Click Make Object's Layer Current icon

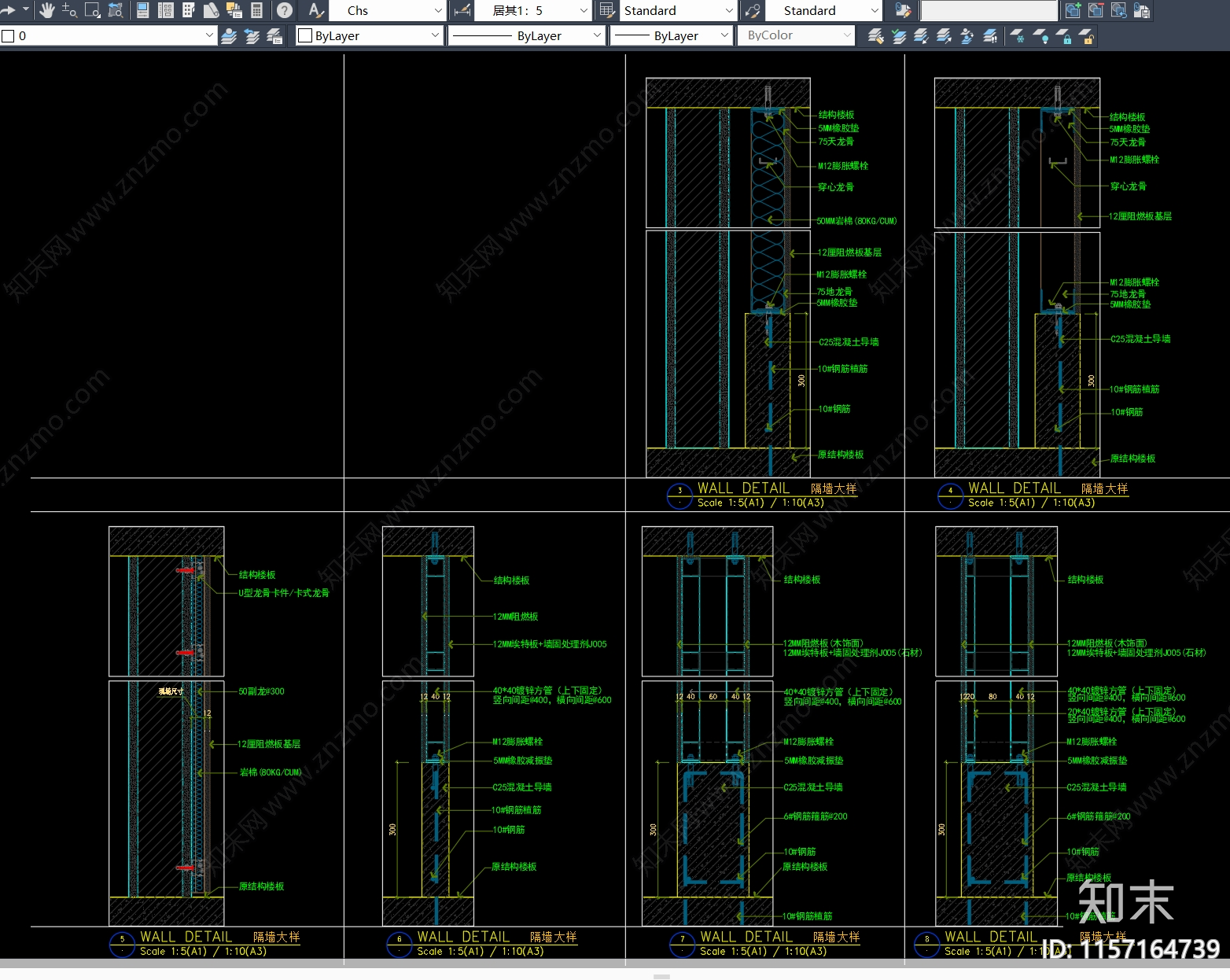(x=229, y=35)
